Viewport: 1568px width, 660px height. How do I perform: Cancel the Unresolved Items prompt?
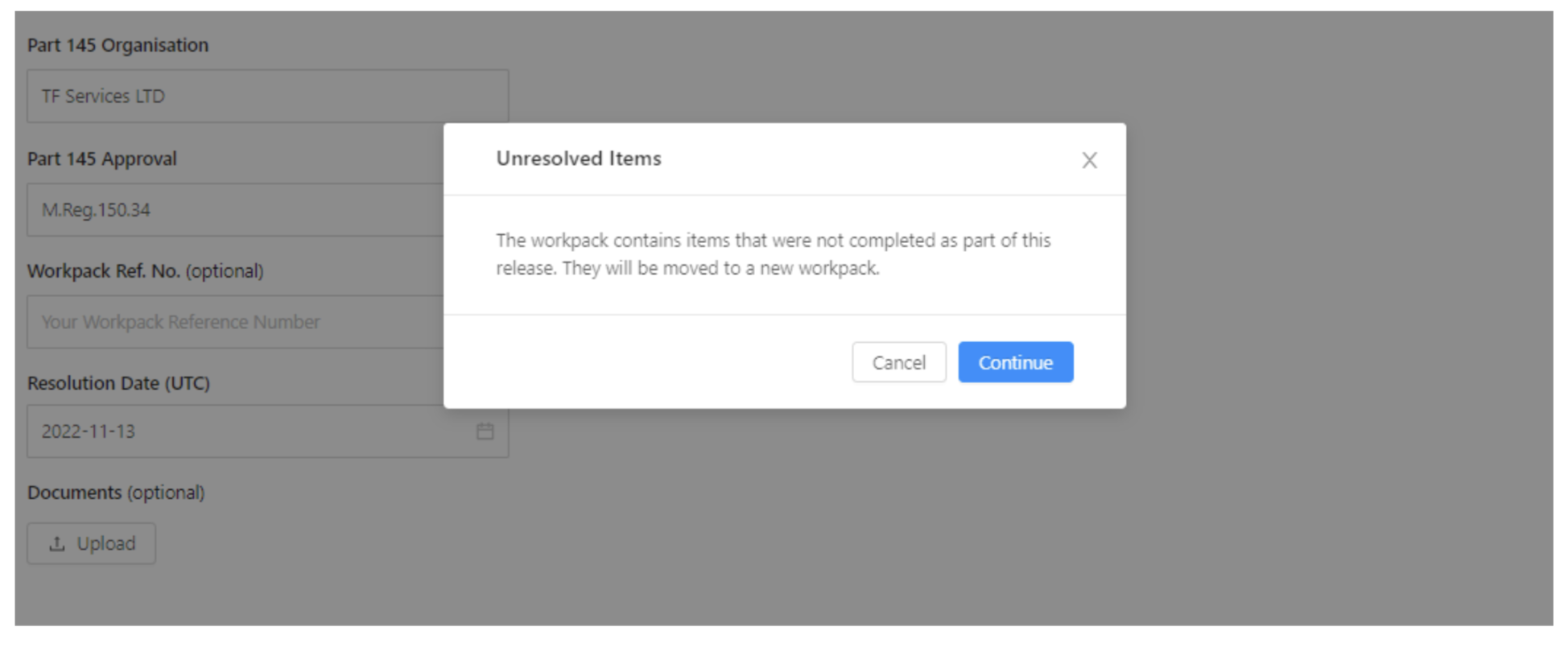tap(898, 362)
